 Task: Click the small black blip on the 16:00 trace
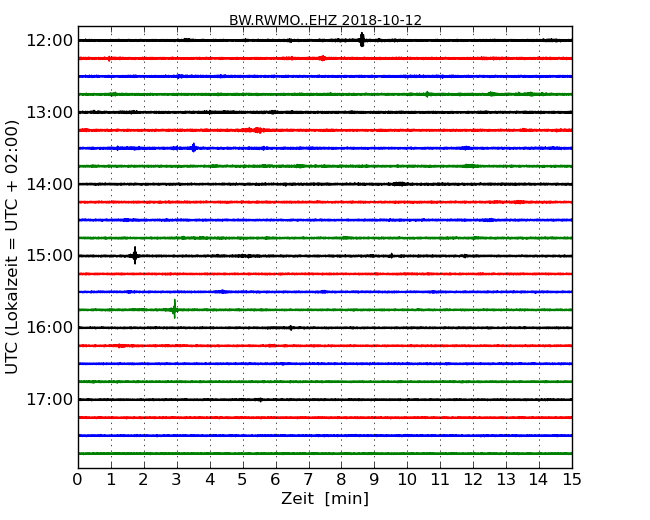pyautogui.click(x=291, y=328)
